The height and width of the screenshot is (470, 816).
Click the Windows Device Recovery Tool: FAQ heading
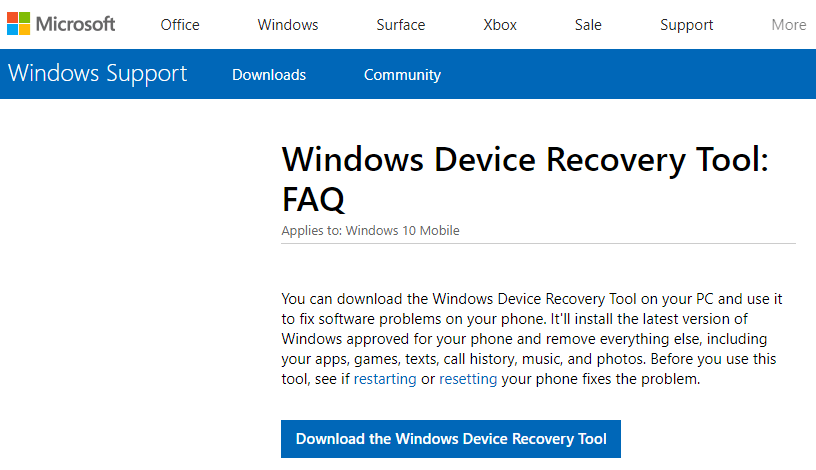click(525, 179)
